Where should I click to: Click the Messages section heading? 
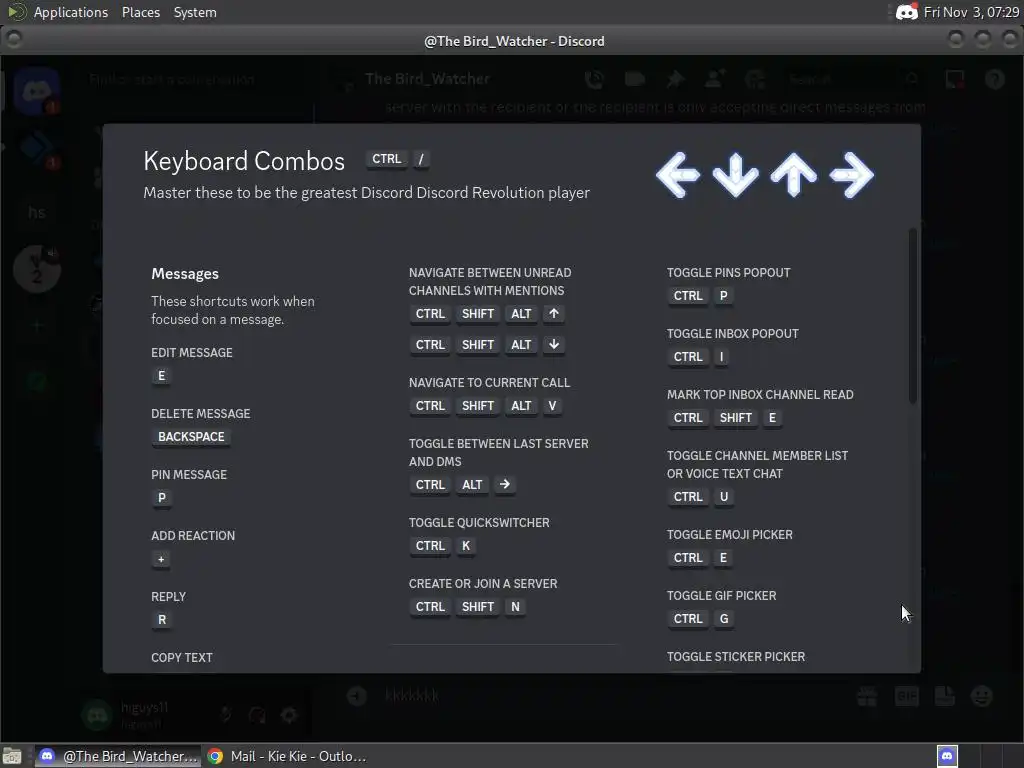[x=185, y=274]
